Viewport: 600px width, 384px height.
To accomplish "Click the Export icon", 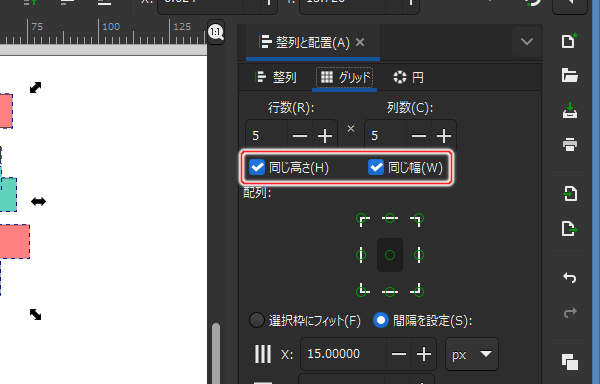I will [x=569, y=228].
